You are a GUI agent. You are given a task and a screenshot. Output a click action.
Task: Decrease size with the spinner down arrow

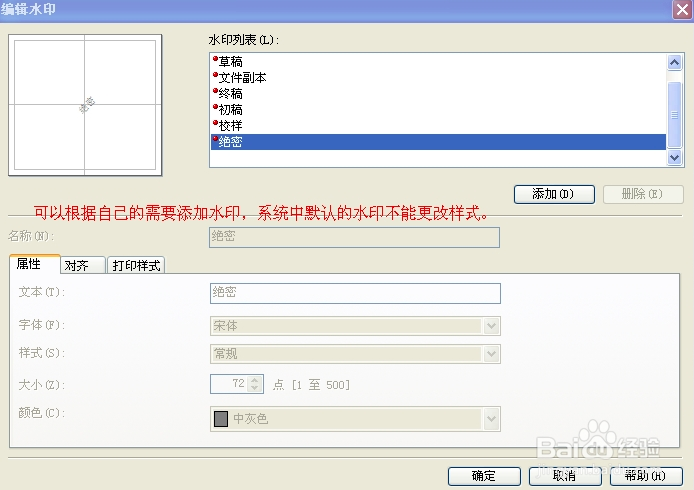coord(254,388)
